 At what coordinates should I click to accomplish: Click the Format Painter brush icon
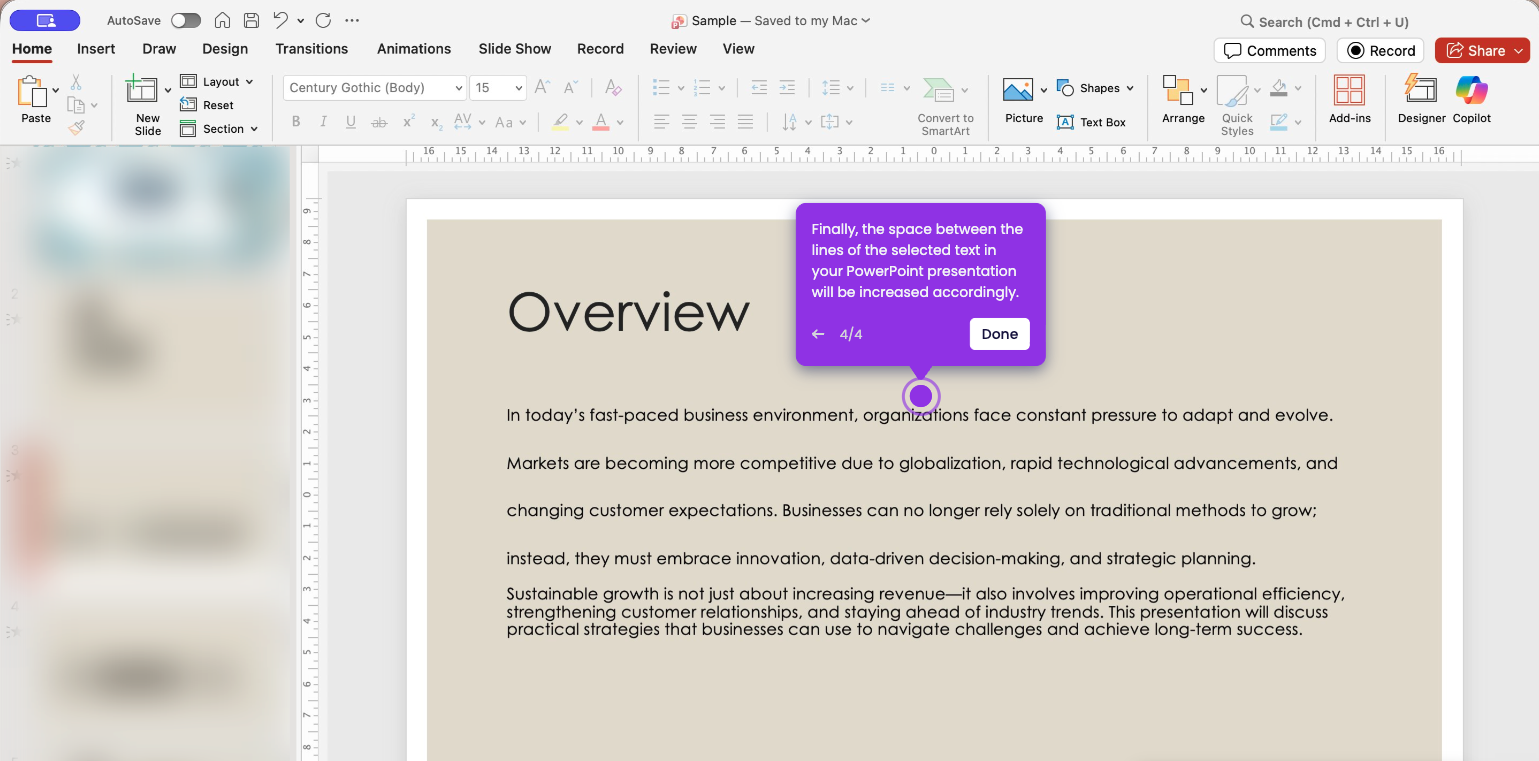76,127
